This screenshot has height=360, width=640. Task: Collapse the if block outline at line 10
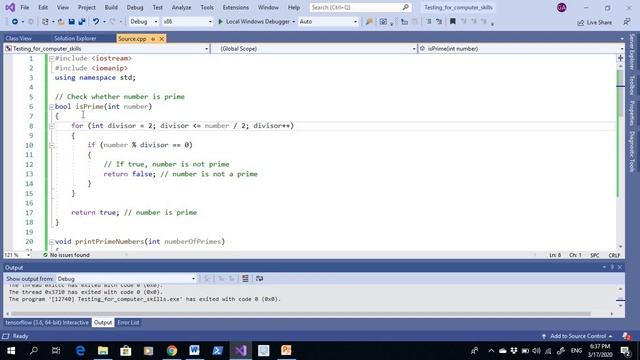point(51,145)
